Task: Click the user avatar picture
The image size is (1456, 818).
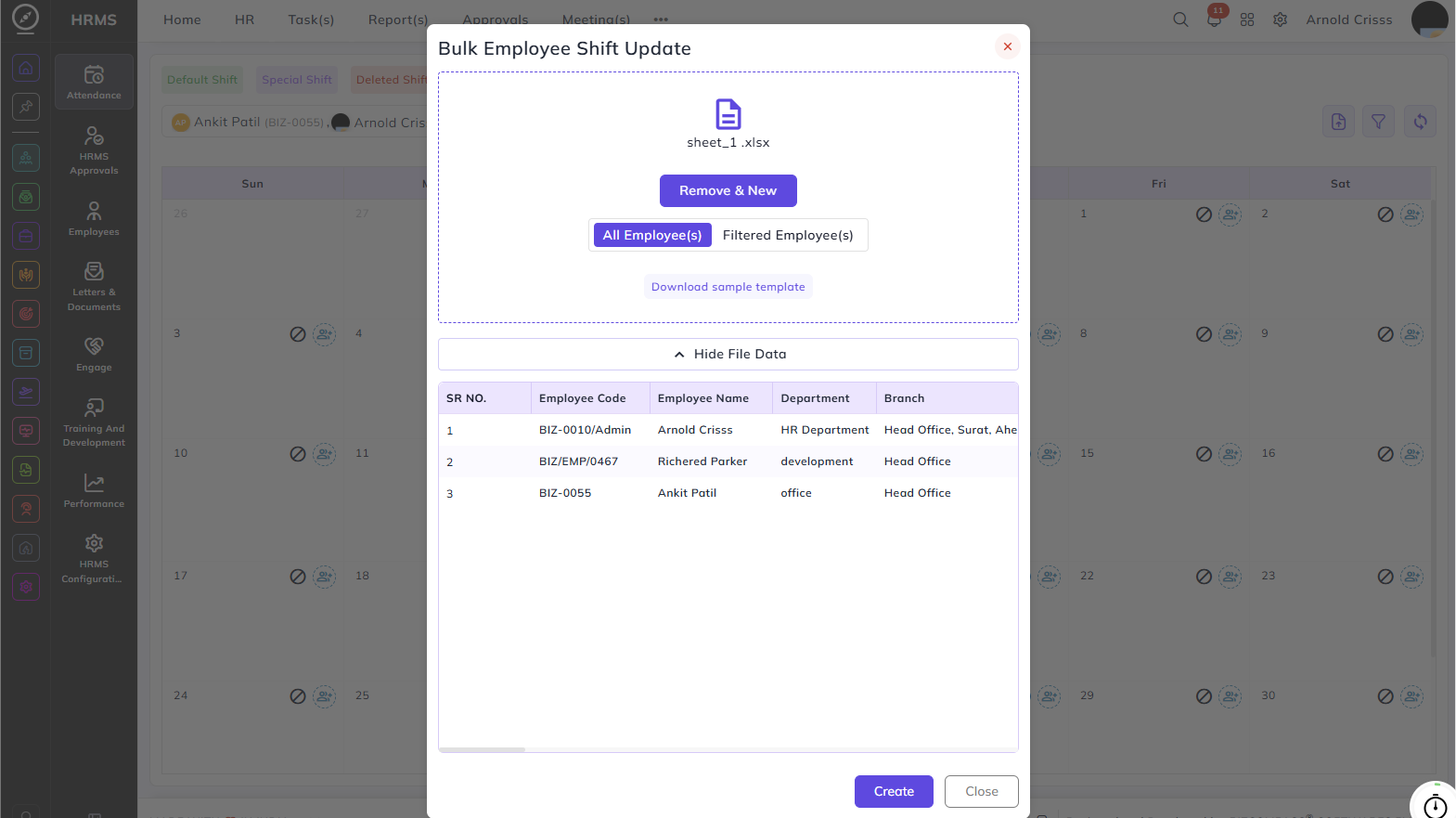Action: [x=1430, y=19]
